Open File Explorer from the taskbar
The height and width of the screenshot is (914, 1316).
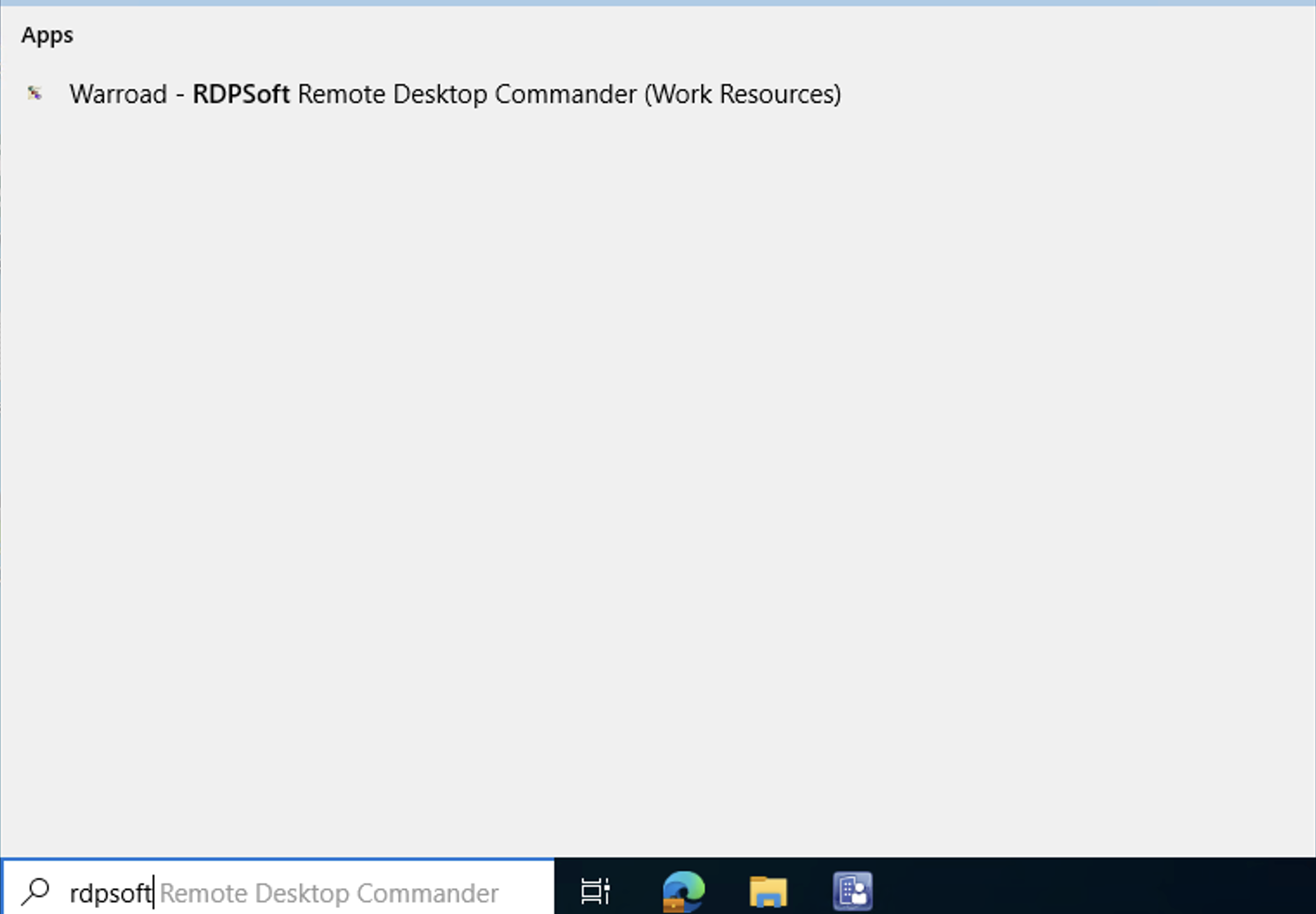click(x=768, y=890)
